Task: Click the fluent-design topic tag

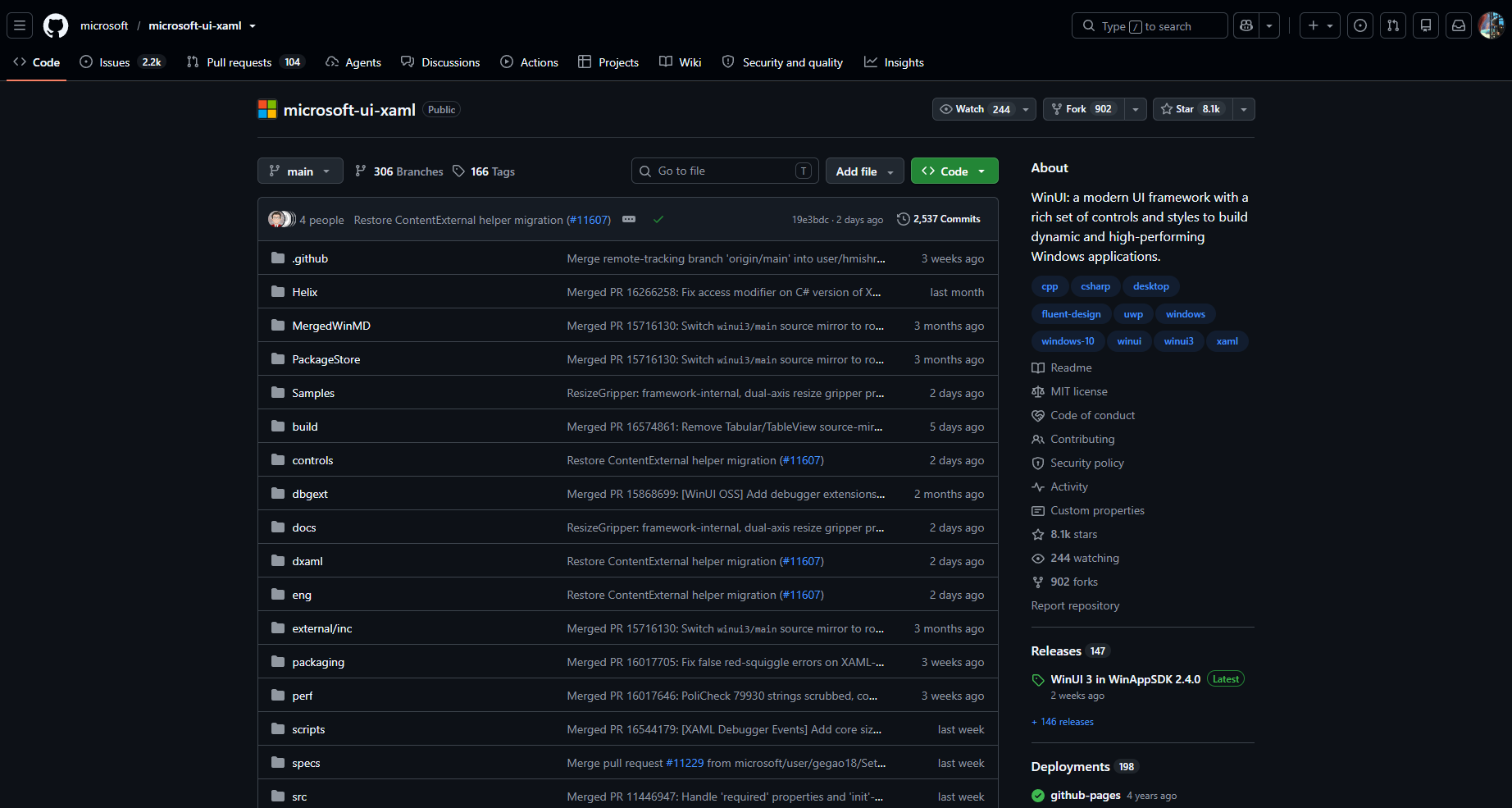Action: (x=1071, y=314)
